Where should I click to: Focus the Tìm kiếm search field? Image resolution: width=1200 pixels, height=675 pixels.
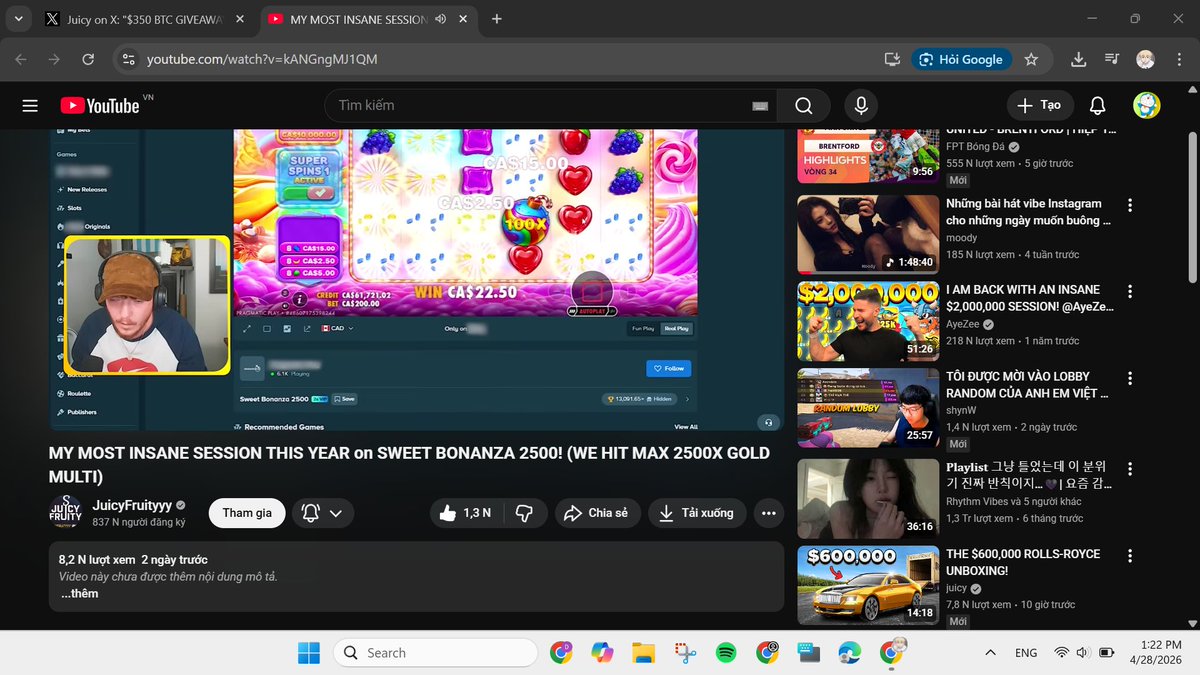pos(540,105)
